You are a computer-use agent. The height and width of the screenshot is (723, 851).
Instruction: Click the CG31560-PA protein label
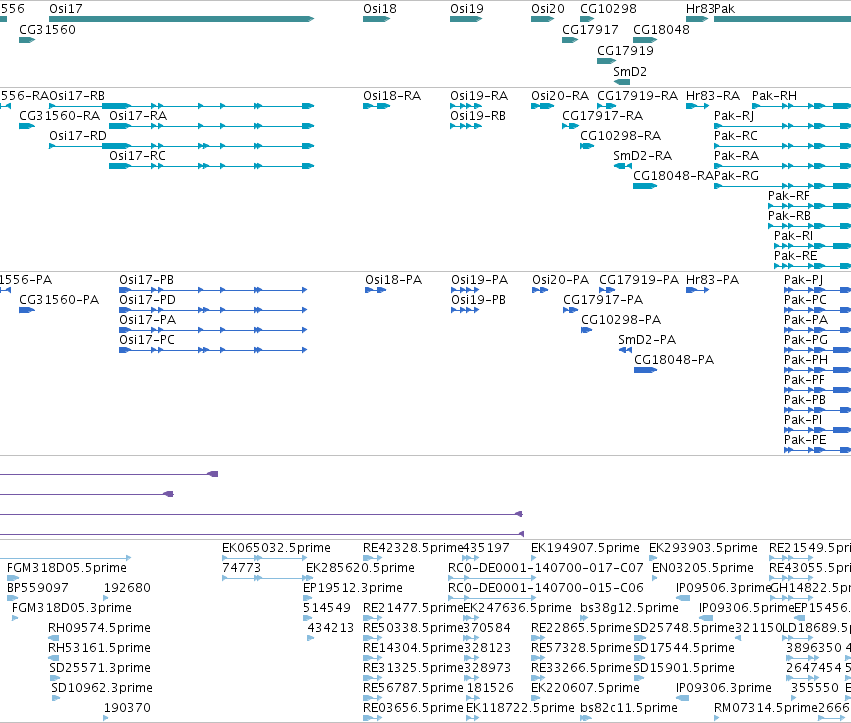click(x=59, y=300)
